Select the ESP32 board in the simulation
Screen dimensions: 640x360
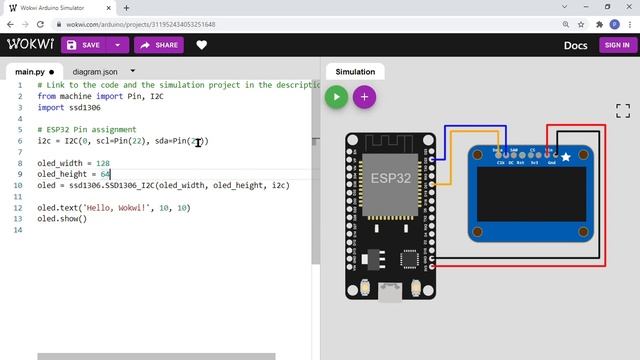(x=390, y=216)
